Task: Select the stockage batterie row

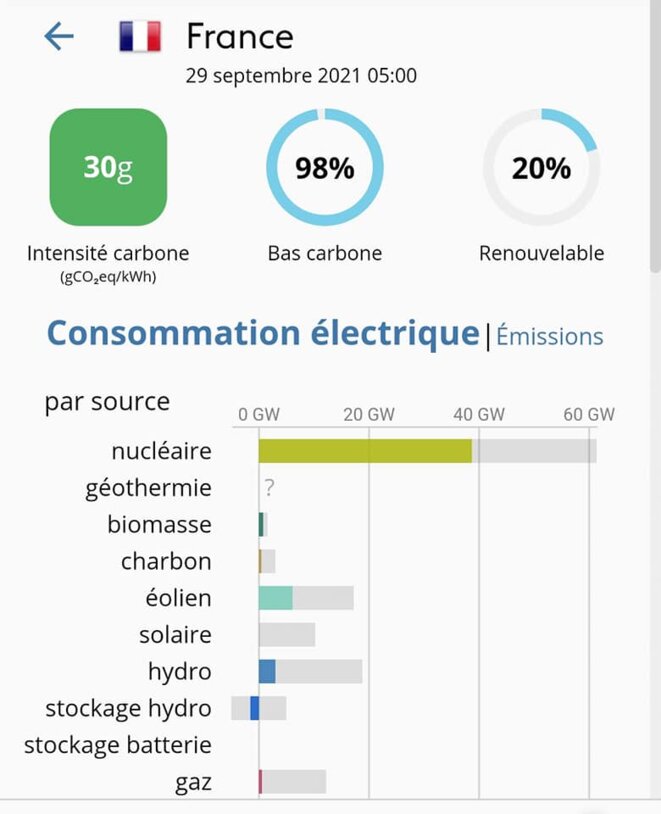Action: [x=120, y=745]
